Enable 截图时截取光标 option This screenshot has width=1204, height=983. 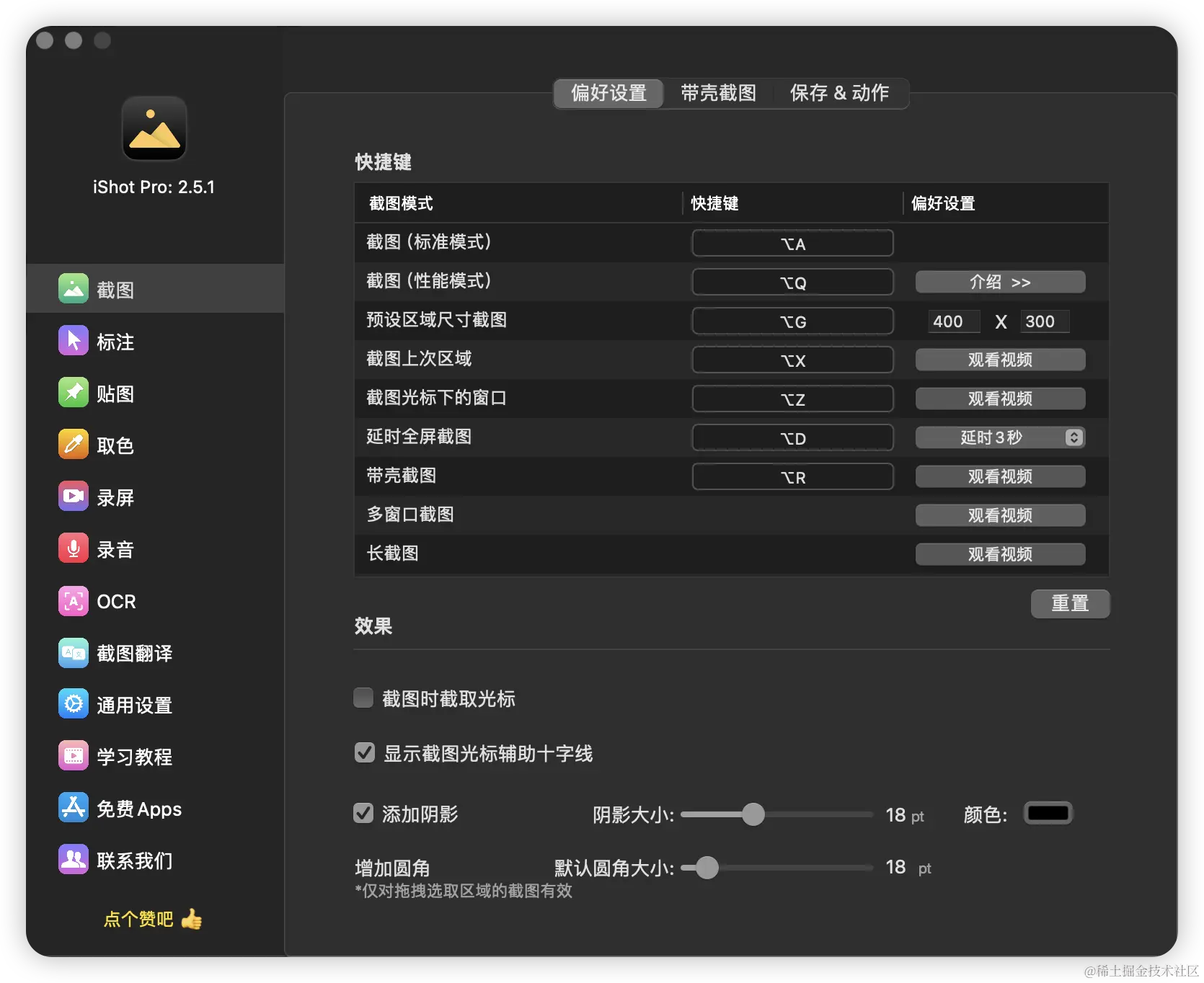click(363, 697)
